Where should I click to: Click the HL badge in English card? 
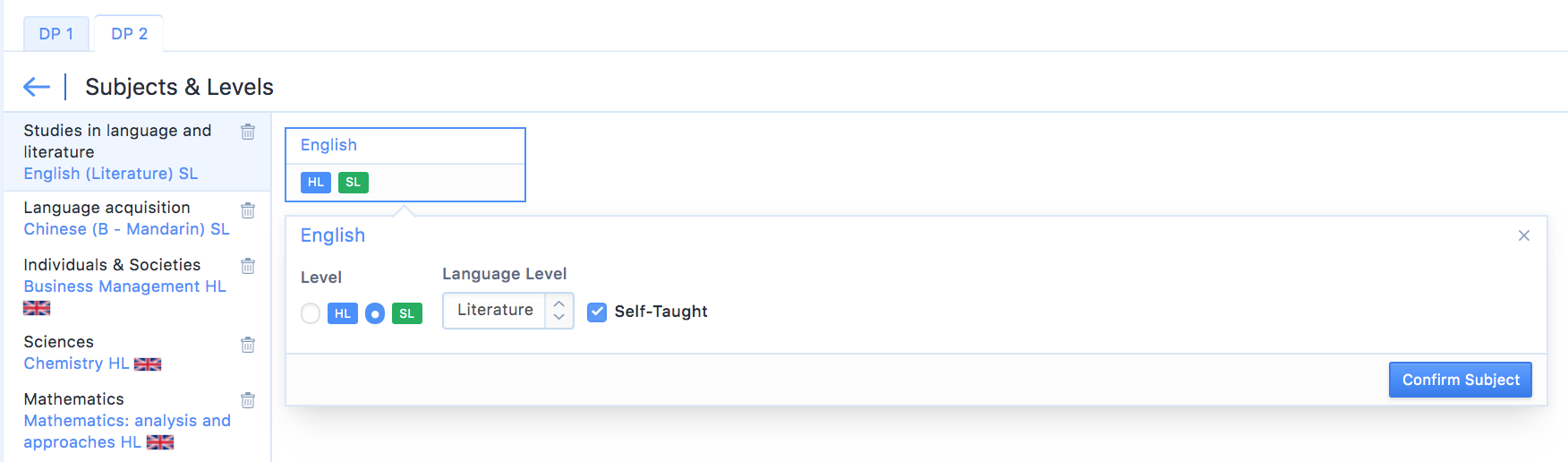(316, 183)
